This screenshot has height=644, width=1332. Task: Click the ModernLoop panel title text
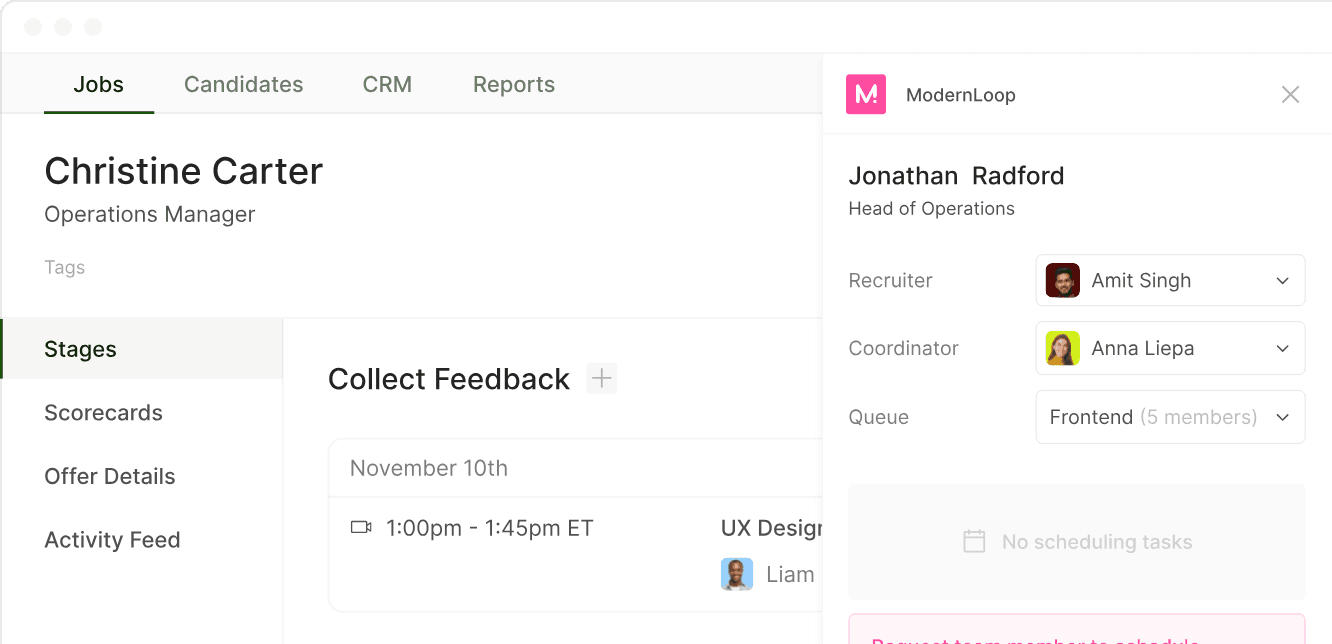pyautogui.click(x=961, y=95)
